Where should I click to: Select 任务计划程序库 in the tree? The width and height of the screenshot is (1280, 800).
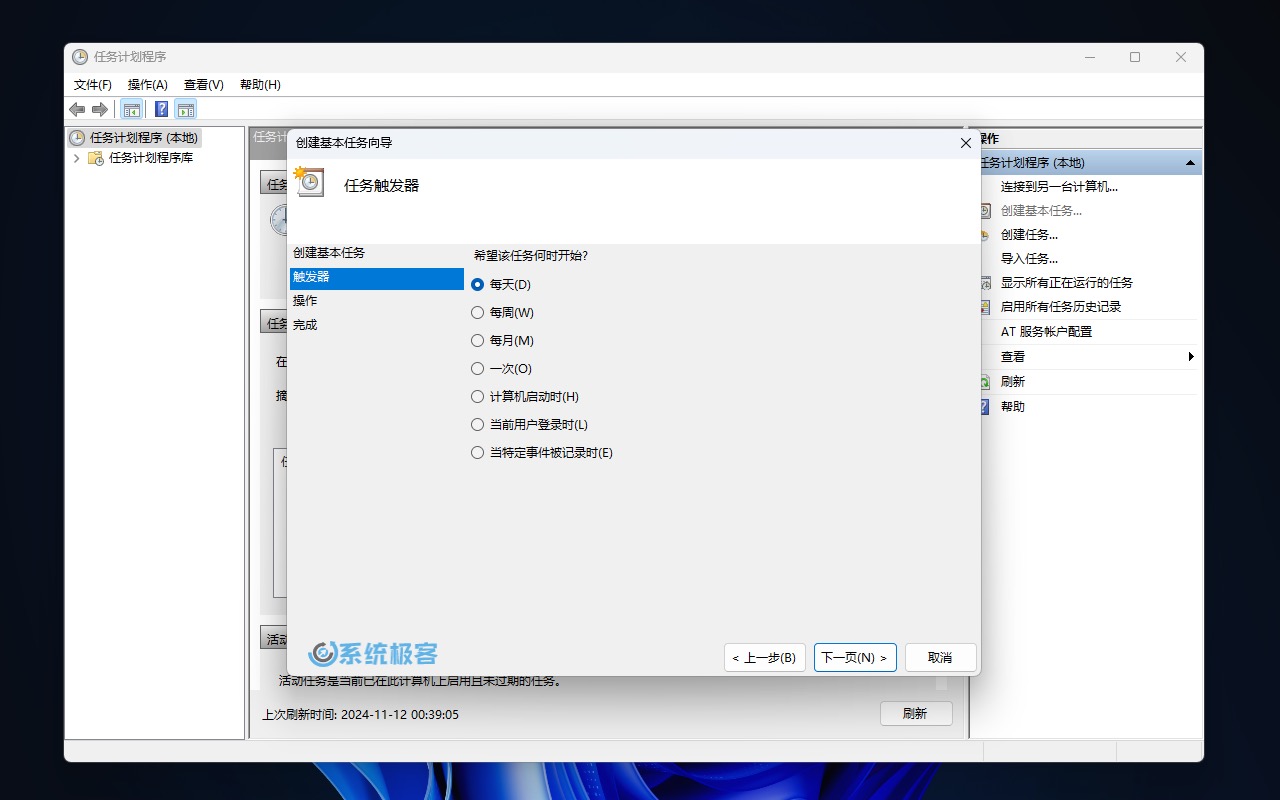[x=151, y=158]
